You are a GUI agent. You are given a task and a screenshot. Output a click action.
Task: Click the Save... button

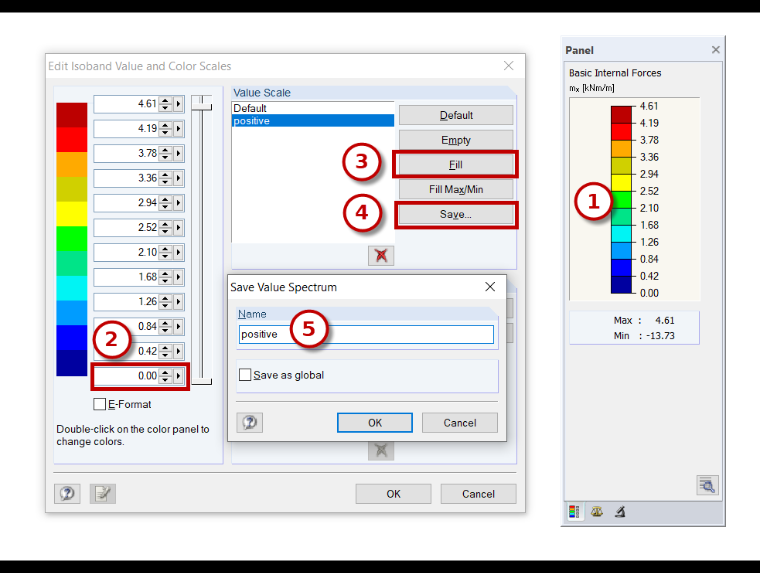click(x=456, y=214)
